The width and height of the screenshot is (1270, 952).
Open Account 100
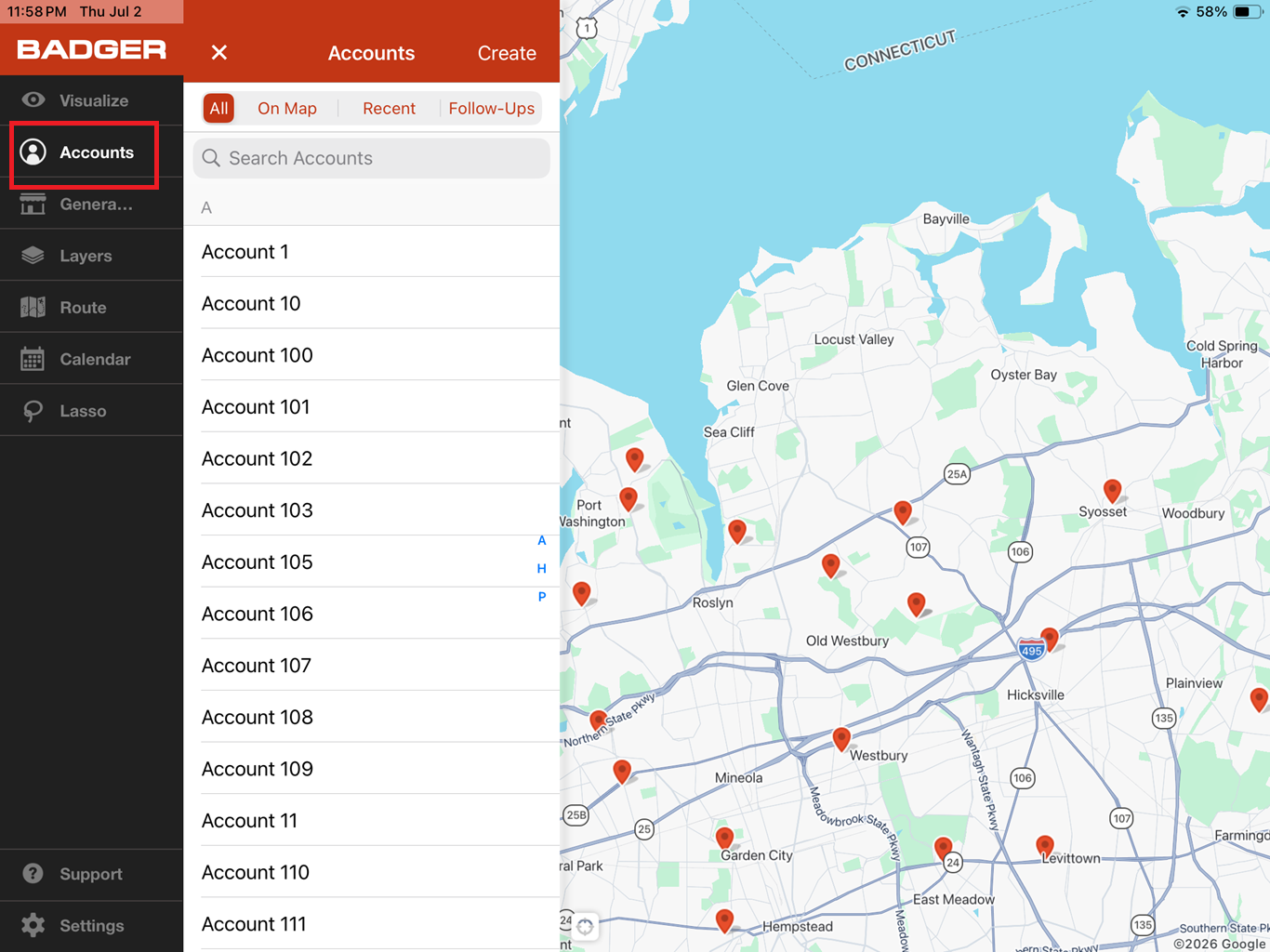tap(372, 355)
